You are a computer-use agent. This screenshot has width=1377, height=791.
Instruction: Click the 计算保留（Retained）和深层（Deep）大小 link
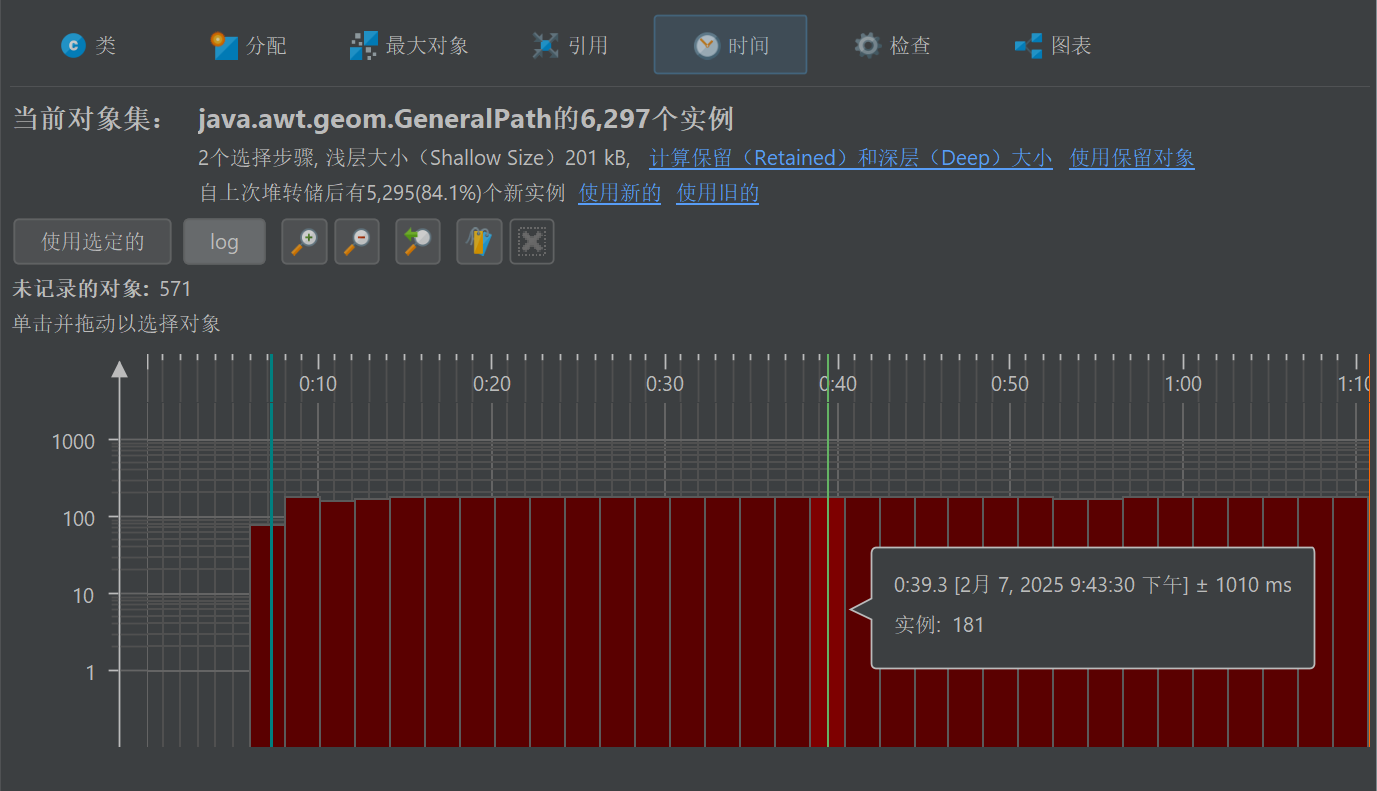[x=851, y=158]
